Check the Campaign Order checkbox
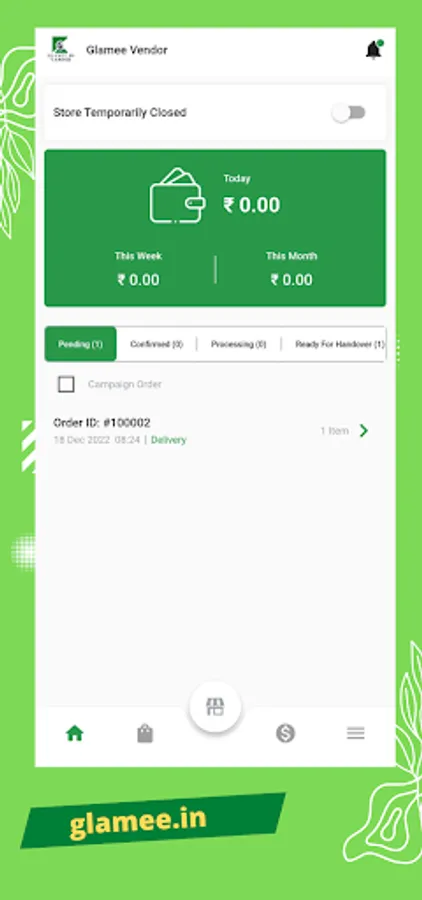422x900 pixels. 67,384
